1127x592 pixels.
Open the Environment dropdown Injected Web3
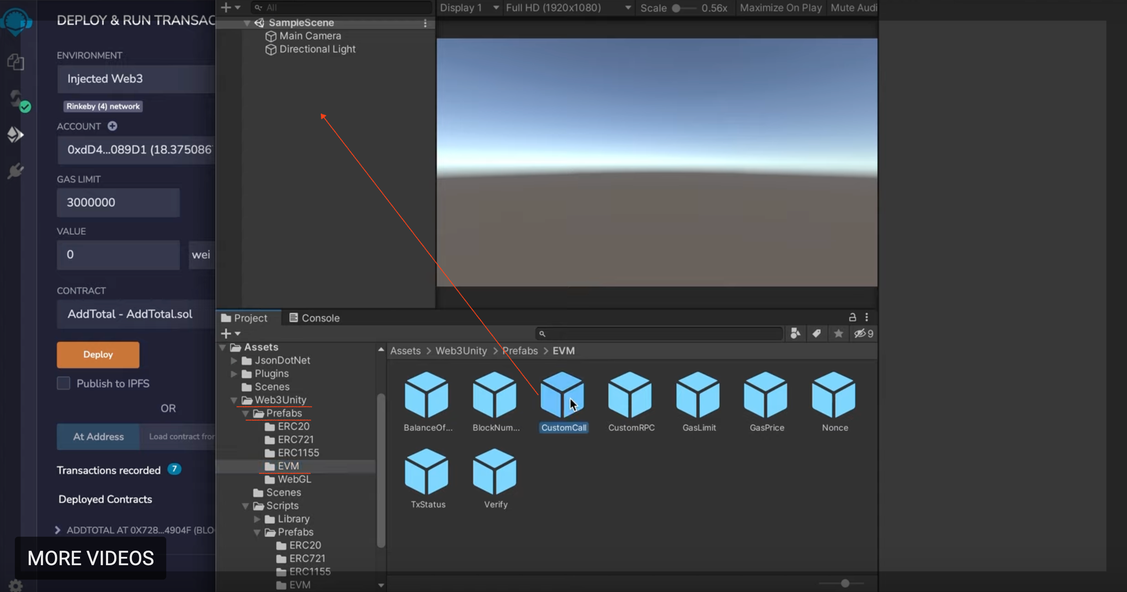(136, 79)
